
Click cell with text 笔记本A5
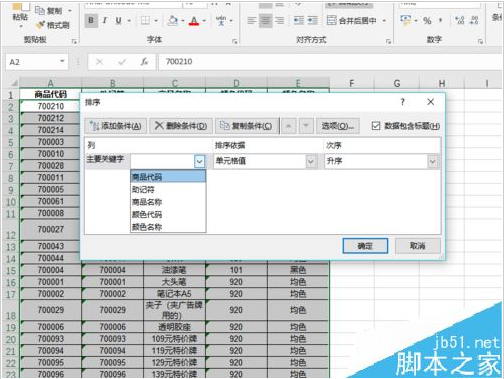(x=174, y=294)
